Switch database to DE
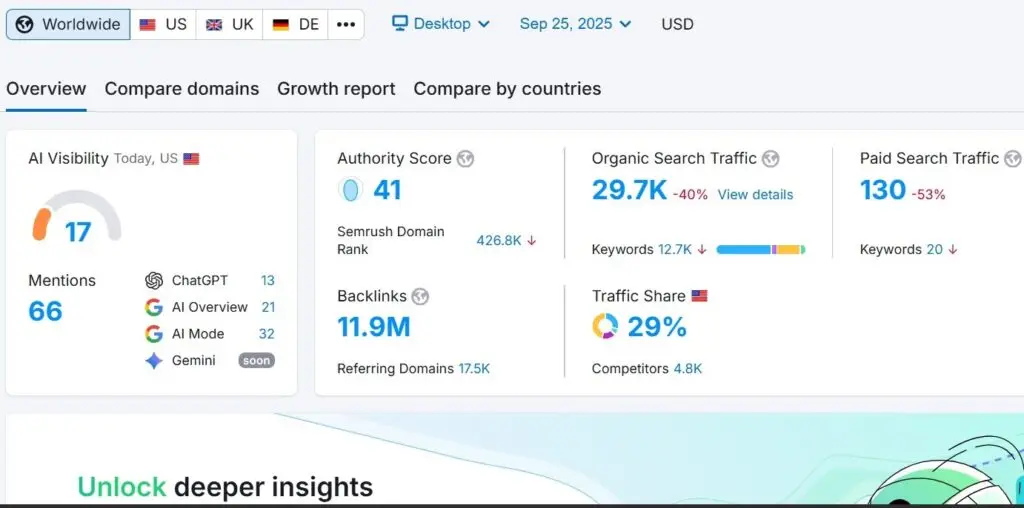The height and width of the screenshot is (508, 1024). click(x=295, y=24)
